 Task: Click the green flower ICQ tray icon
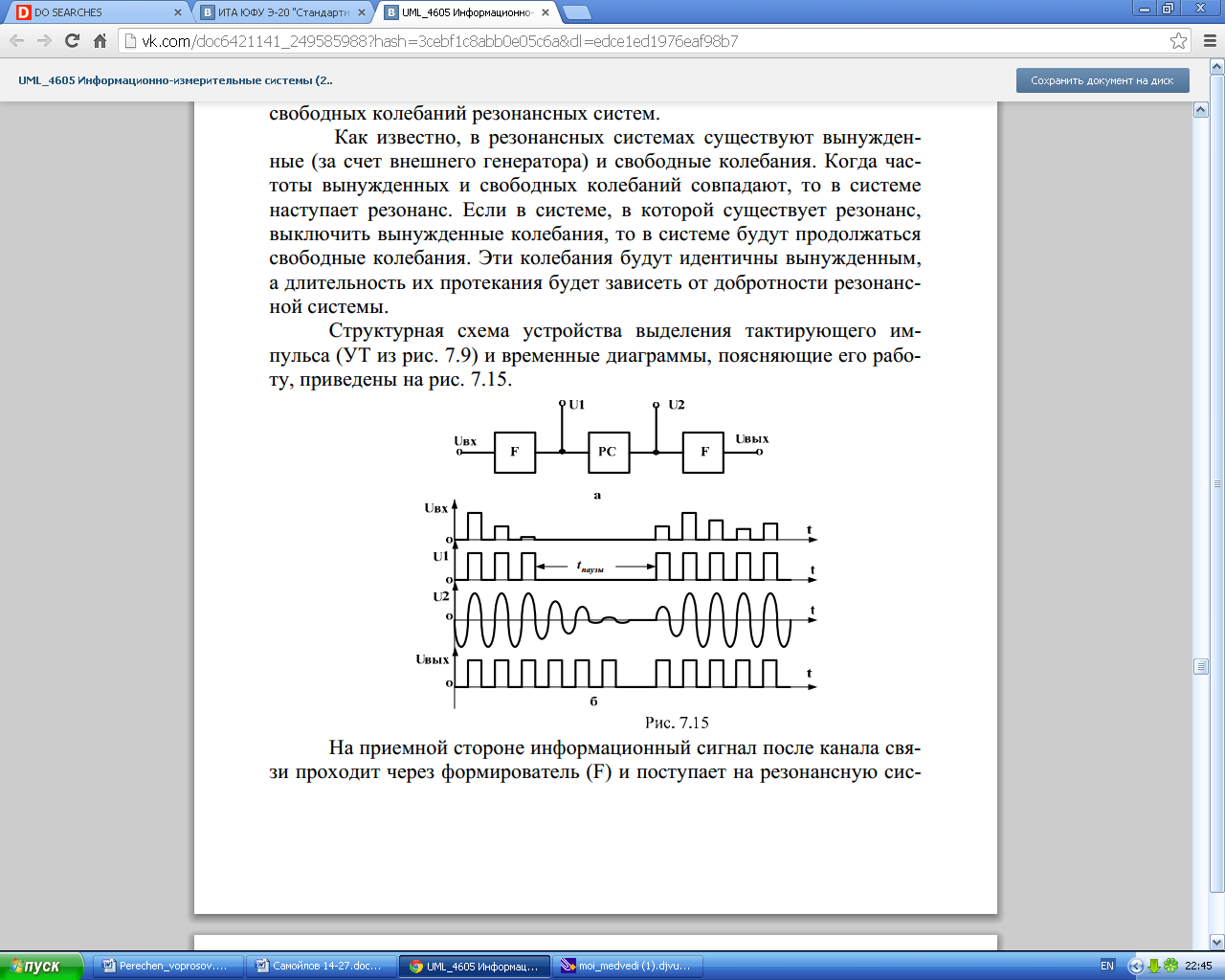click(1171, 966)
